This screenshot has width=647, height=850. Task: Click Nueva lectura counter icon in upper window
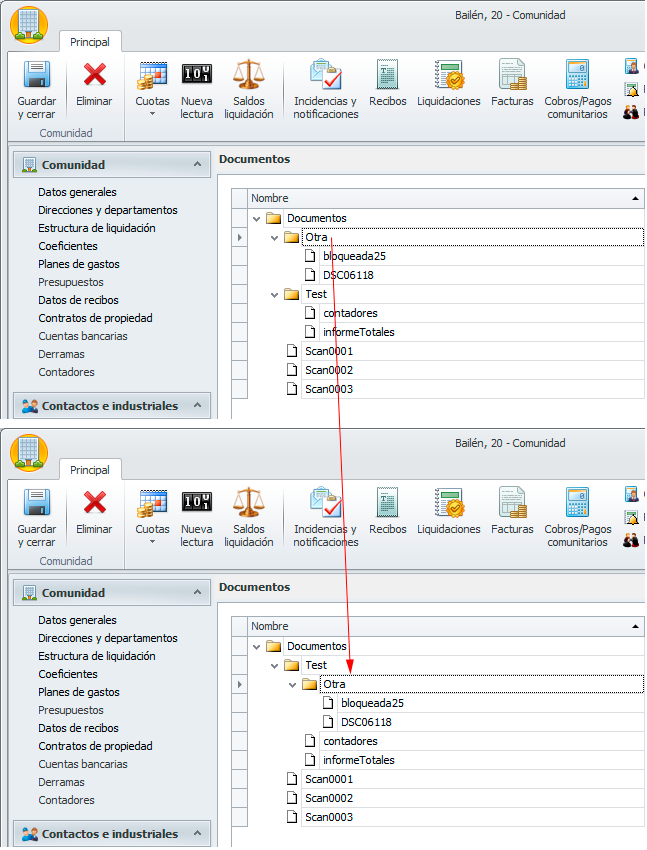click(x=197, y=73)
